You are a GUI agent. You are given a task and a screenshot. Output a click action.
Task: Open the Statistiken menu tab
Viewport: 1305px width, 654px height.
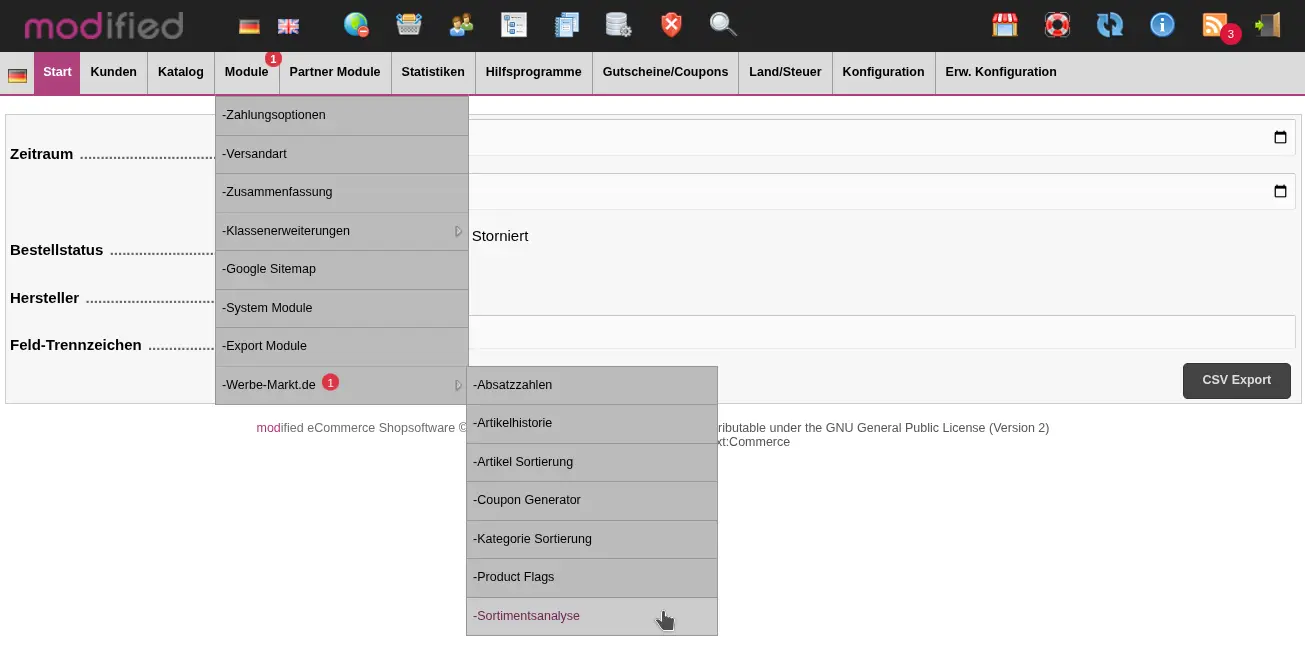(x=433, y=72)
